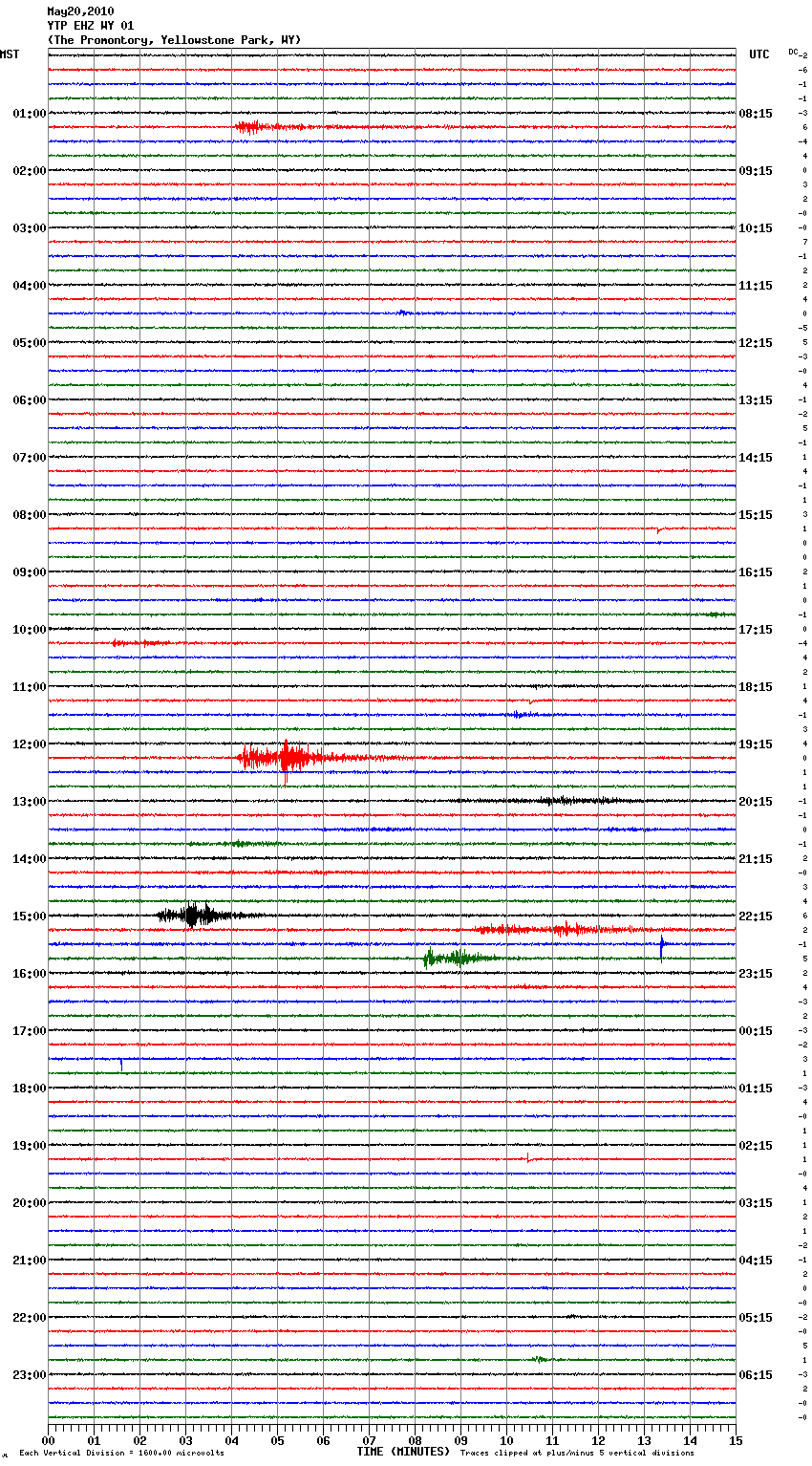The image size is (812, 1466).
Task: Select the 12:00 MST hour label
Action: [x=30, y=744]
